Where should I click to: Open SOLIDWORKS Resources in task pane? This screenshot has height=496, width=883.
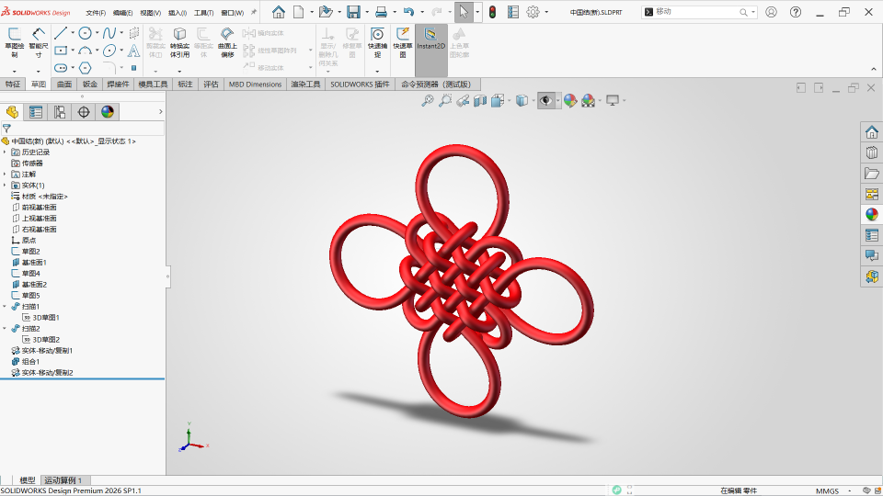pos(872,132)
